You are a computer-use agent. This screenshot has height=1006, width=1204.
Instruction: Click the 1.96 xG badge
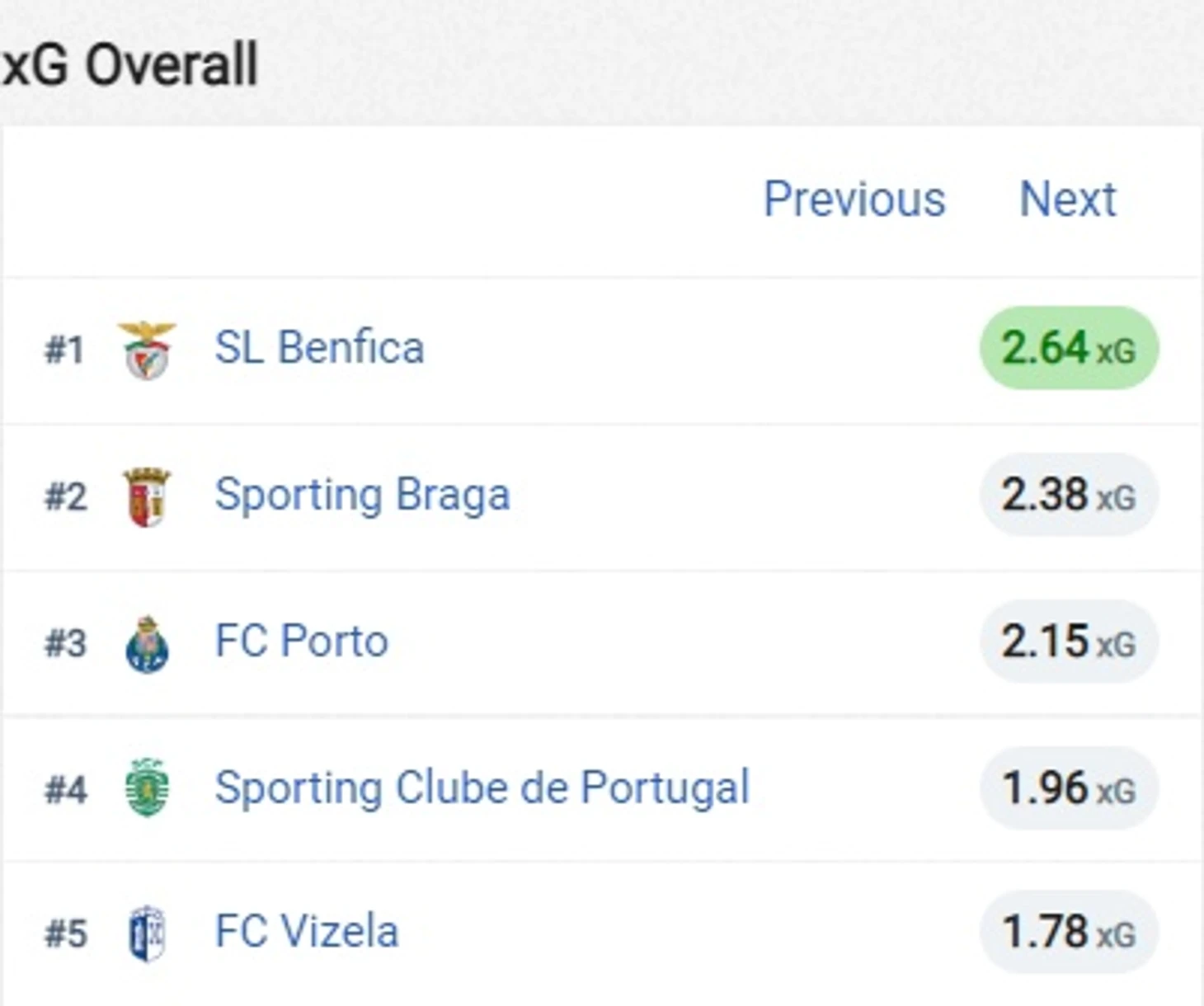[x=1069, y=787]
